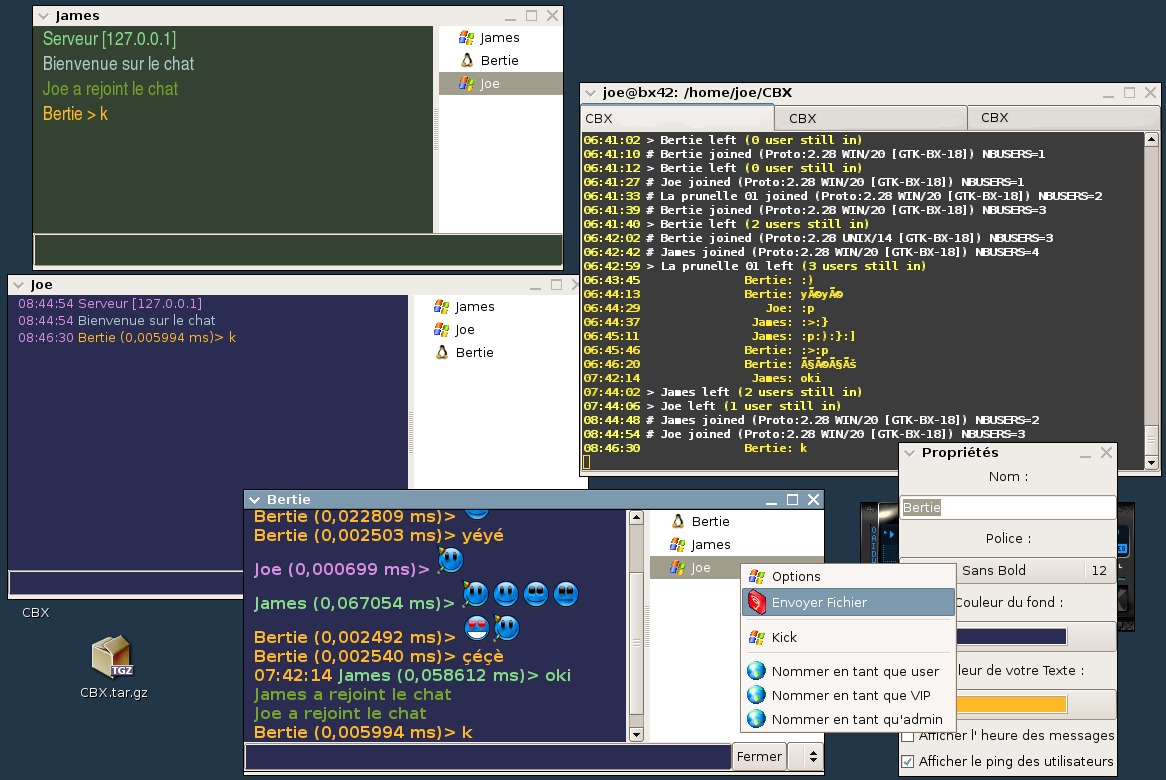This screenshot has height=780, width=1166.
Task: Pick the orange text color swatch
Action: 1011,704
